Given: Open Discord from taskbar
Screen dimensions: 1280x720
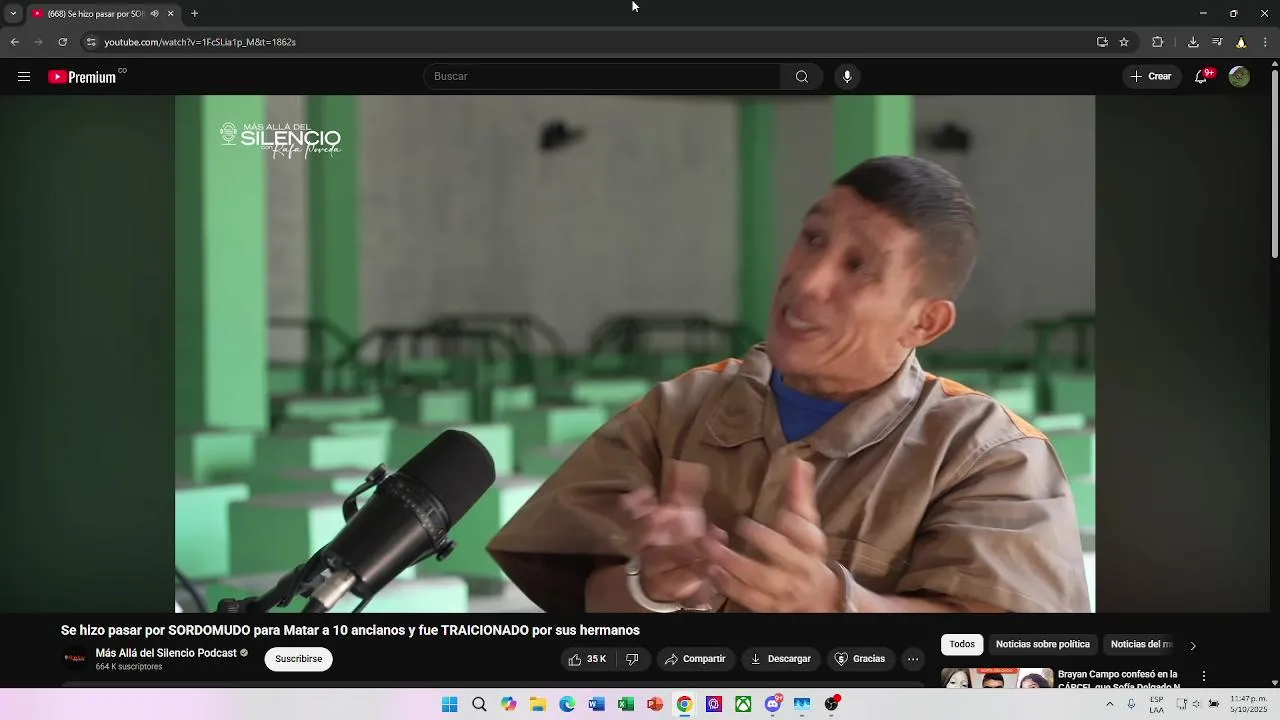Looking at the screenshot, I should pos(773,704).
